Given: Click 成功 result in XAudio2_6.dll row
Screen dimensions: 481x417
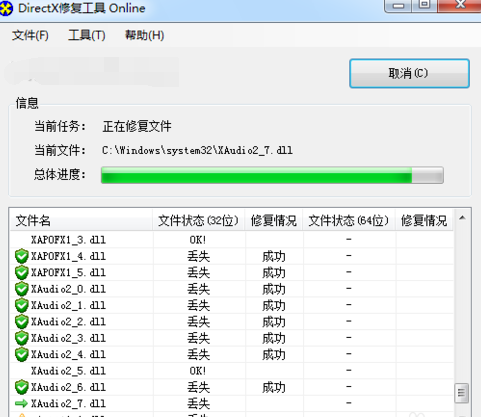Looking at the screenshot, I should 274,387.
